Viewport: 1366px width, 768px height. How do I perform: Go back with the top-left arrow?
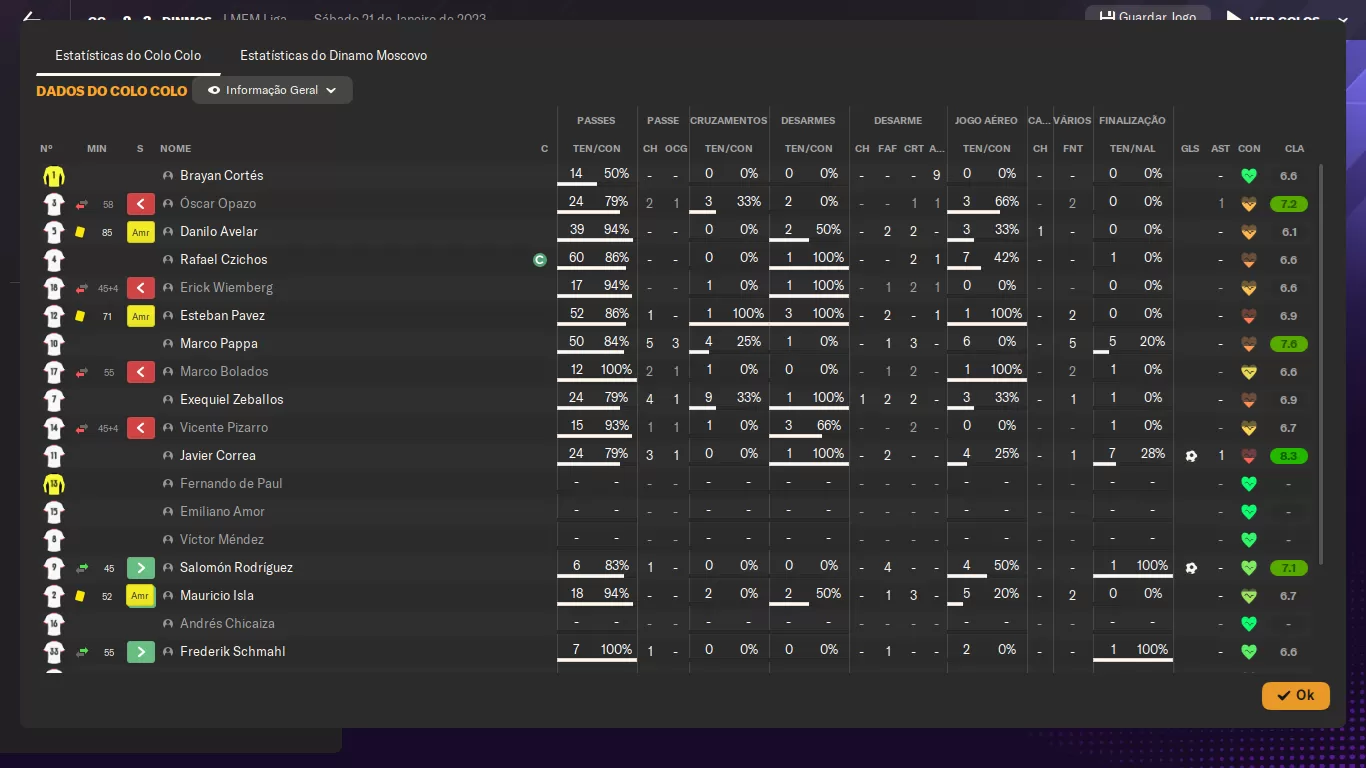(x=31, y=17)
